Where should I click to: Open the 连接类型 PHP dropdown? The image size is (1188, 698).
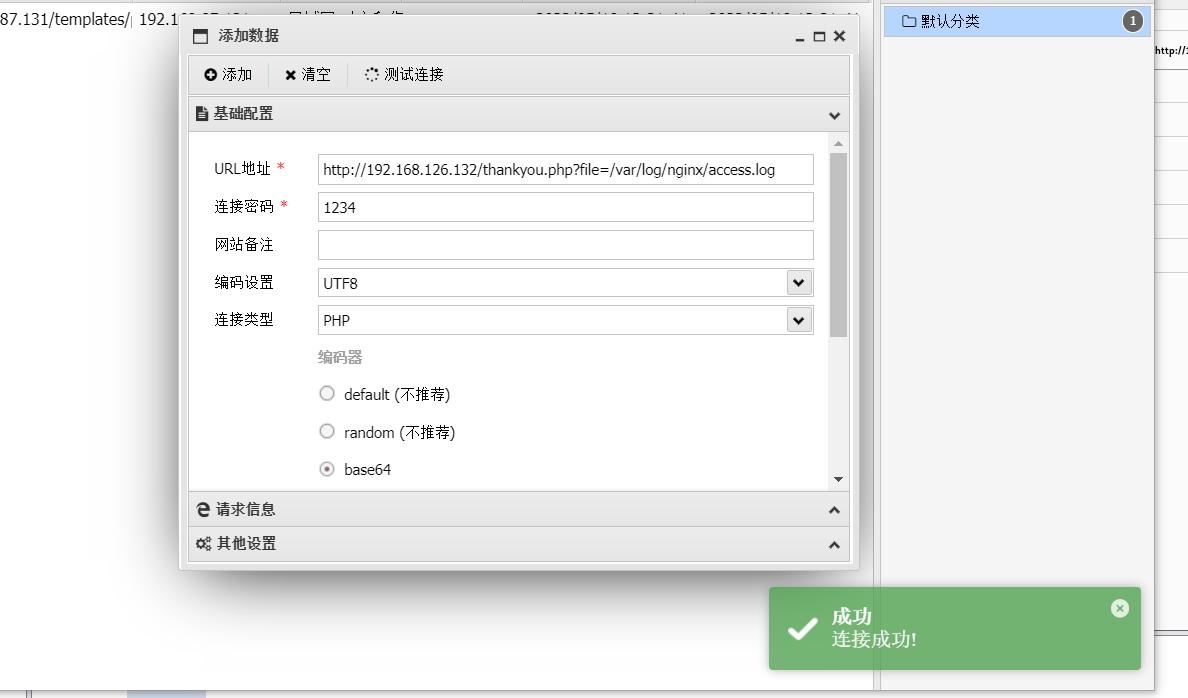pyautogui.click(x=798, y=320)
